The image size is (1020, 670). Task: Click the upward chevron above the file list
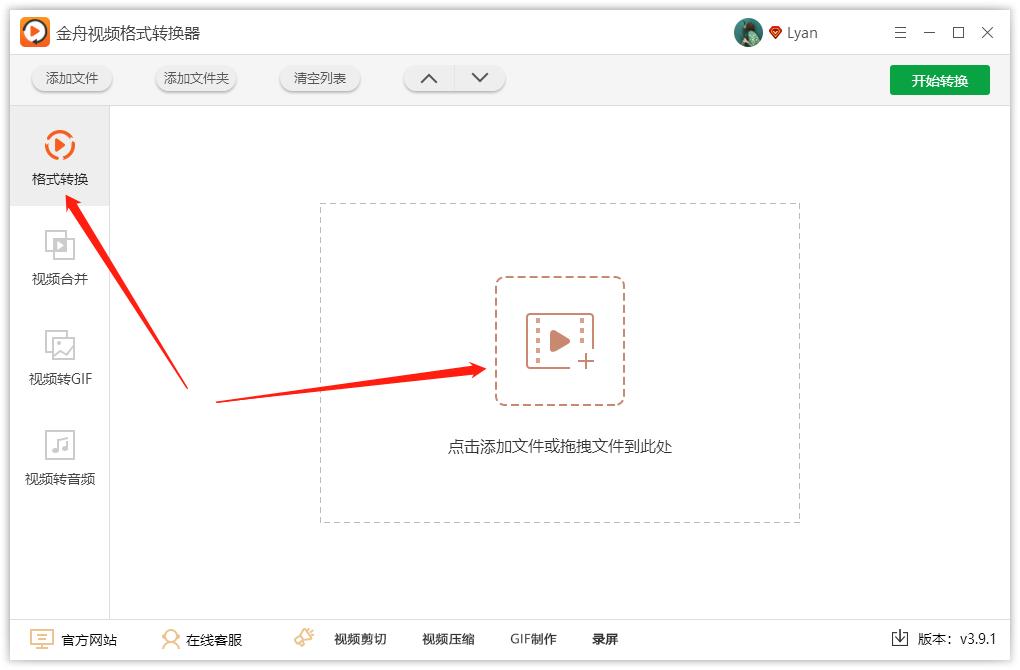[429, 77]
